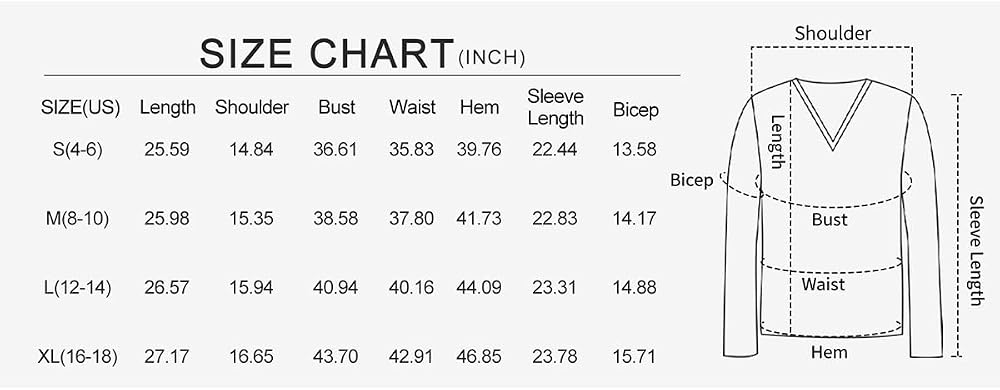
Task: Click the Bicep label beside sweater sleeve
Action: 691,182
